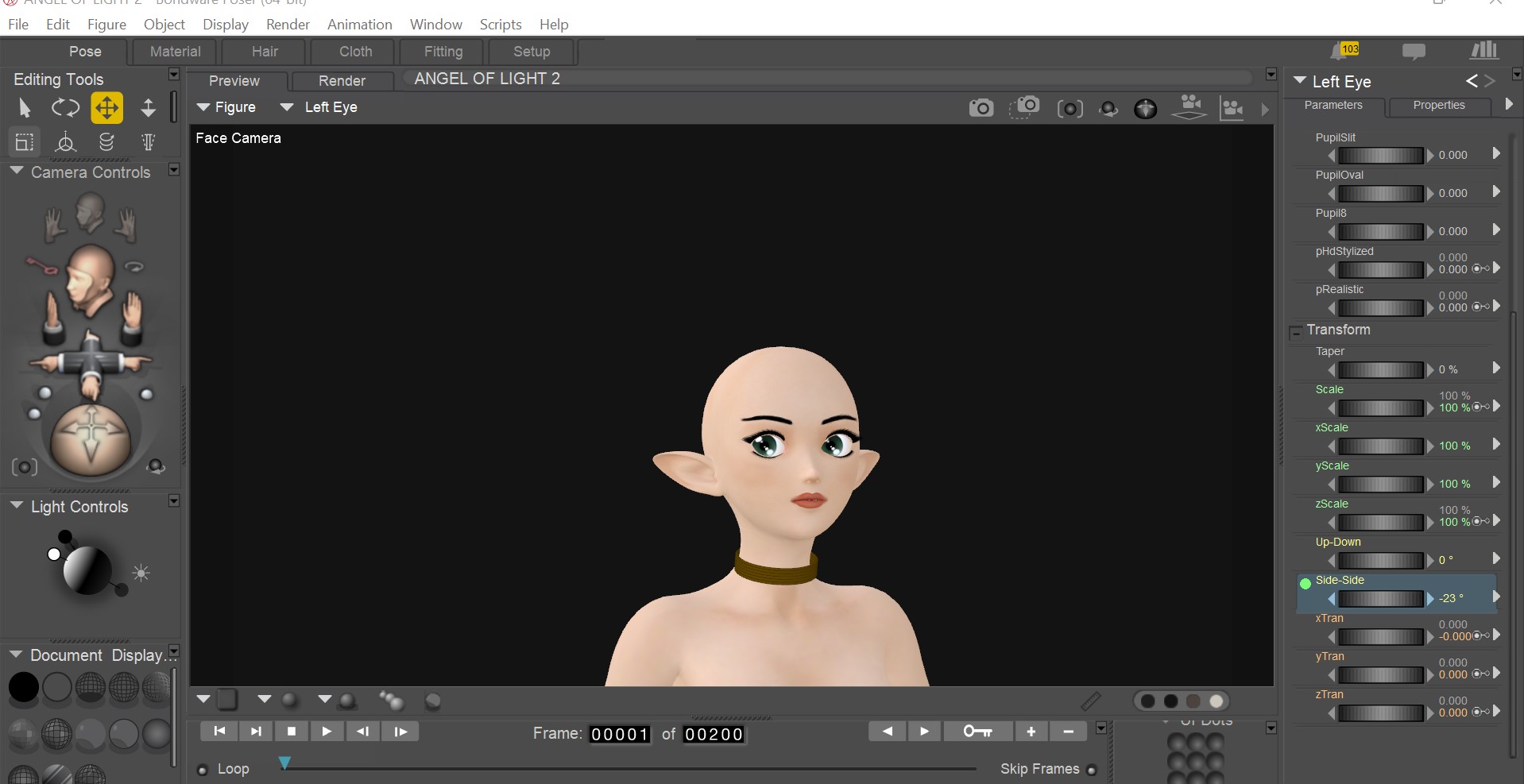Toggle the Loop radio button
1524x784 pixels.
[202, 770]
